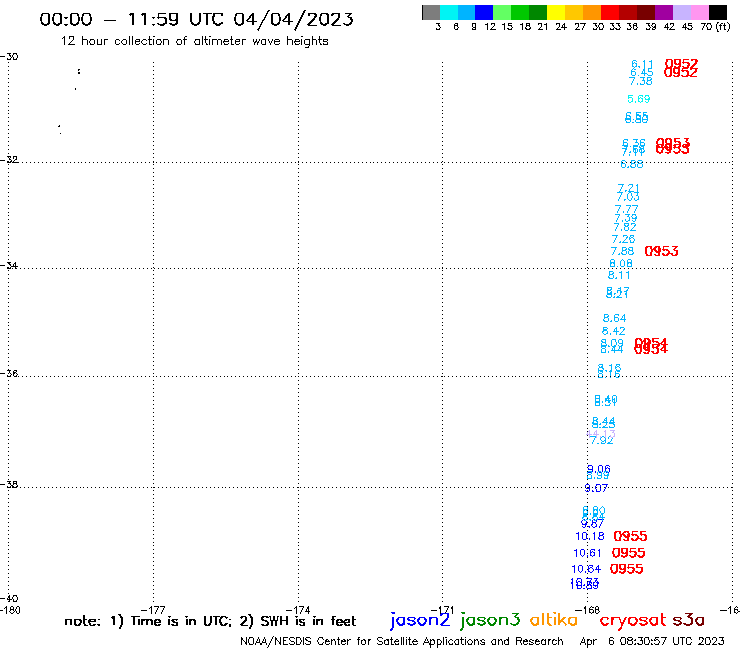Image resolution: width=740 pixels, height=650 pixels.
Task: Click the light green swatch in the legend
Action: click(x=502, y=12)
